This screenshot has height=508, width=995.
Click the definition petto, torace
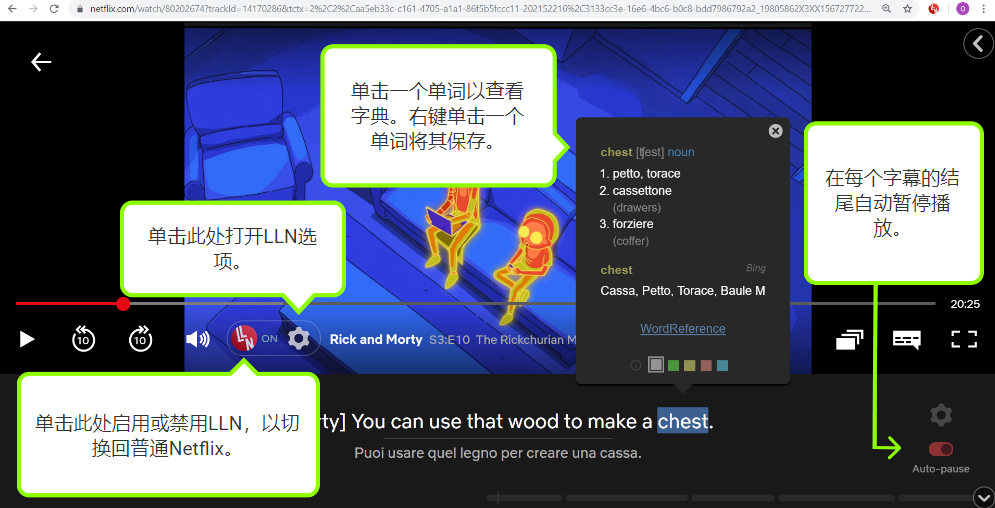click(647, 174)
